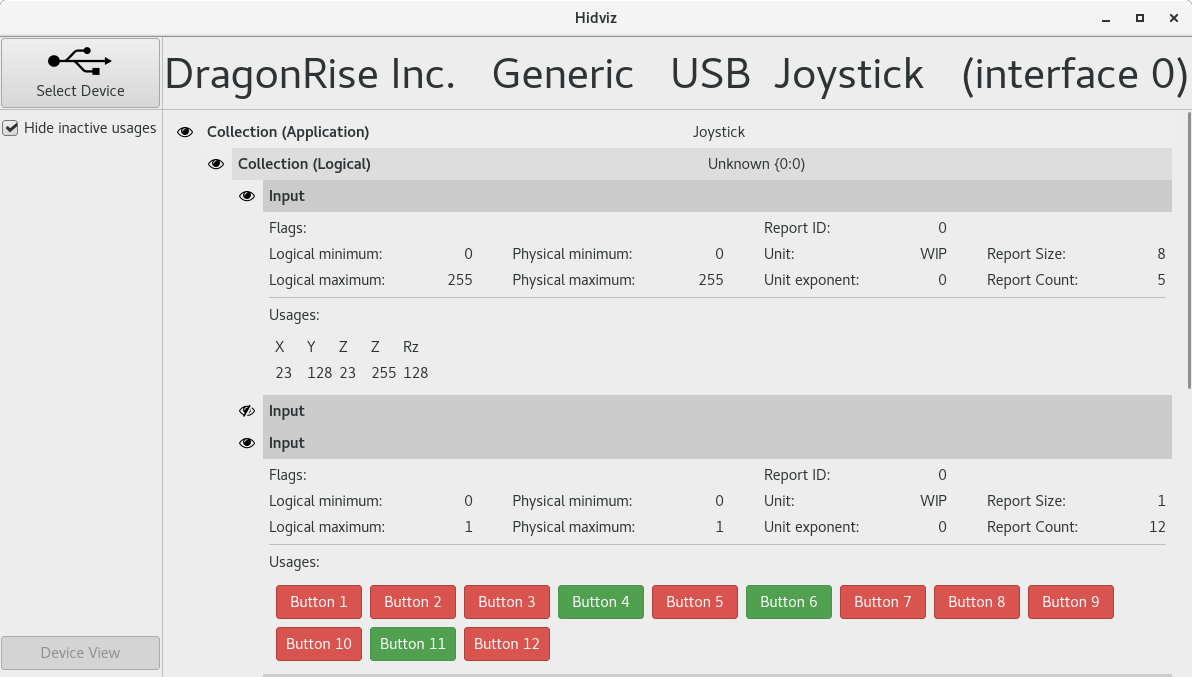
Task: Click the red Button 10 usage
Action: [319, 644]
